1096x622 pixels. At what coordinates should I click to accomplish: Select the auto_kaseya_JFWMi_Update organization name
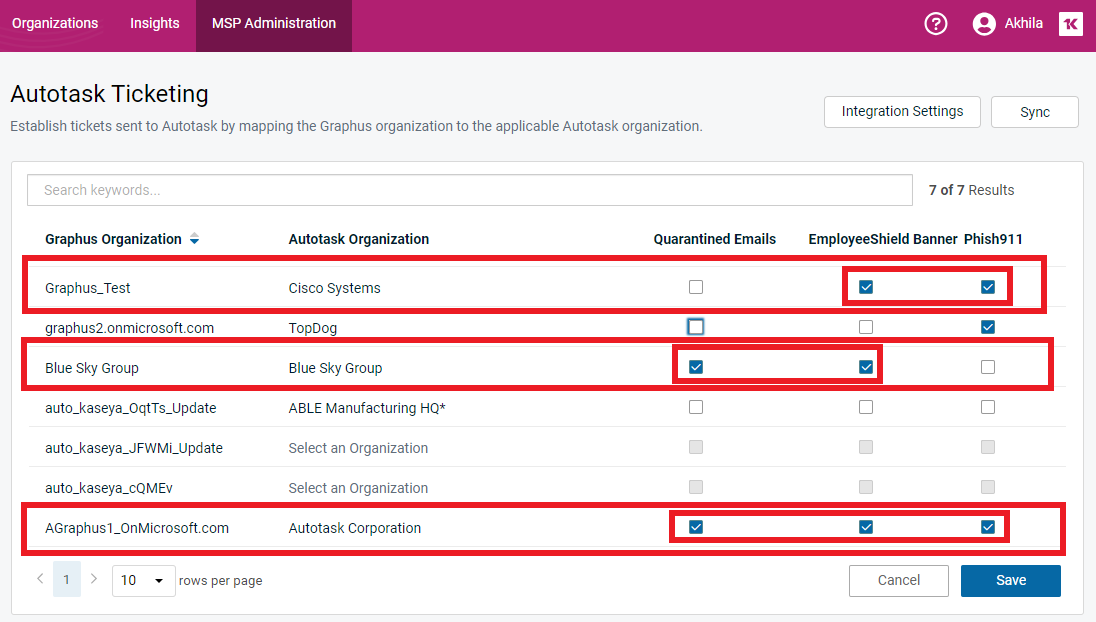[x=134, y=448]
